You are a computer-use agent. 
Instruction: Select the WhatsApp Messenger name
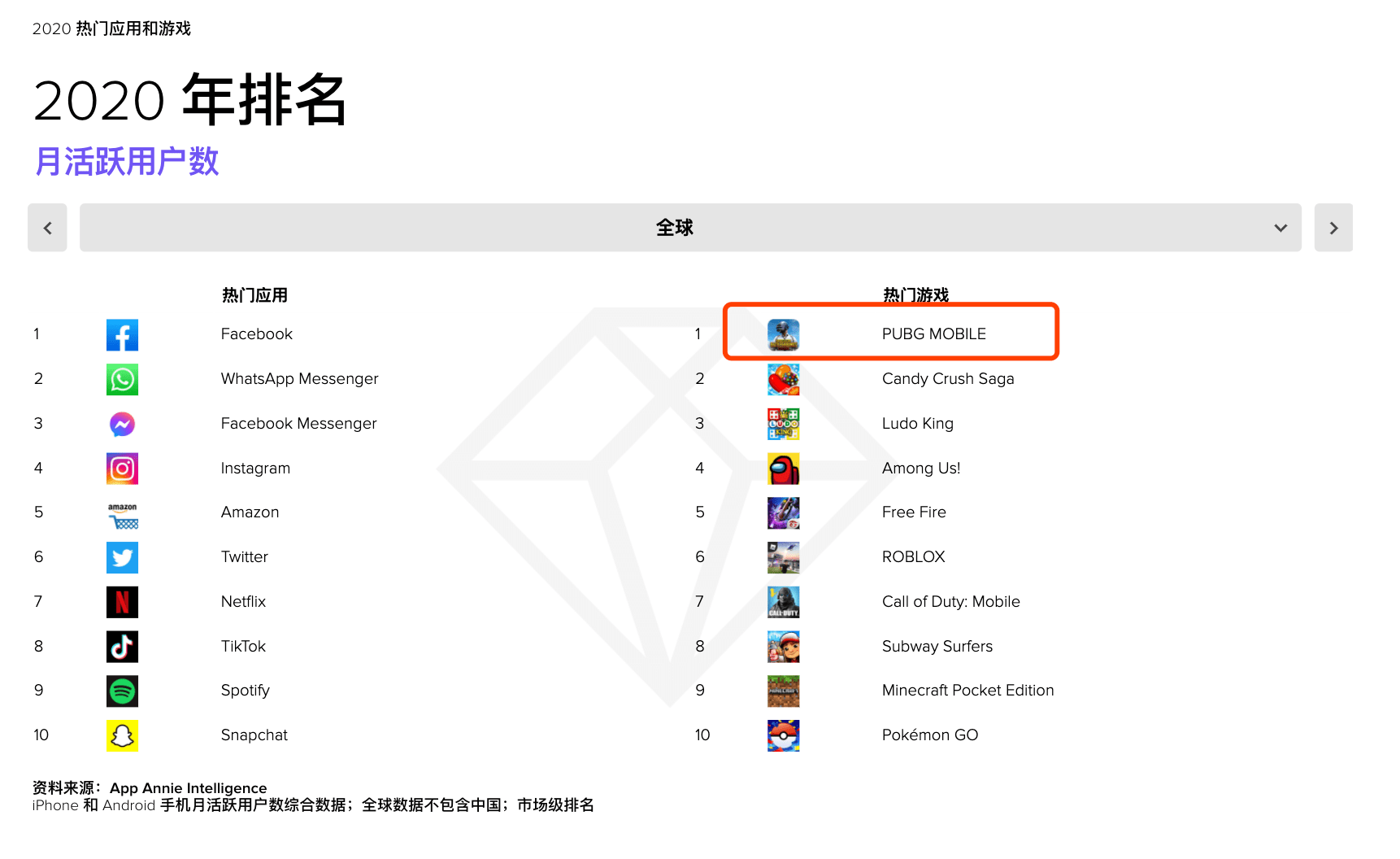299,379
